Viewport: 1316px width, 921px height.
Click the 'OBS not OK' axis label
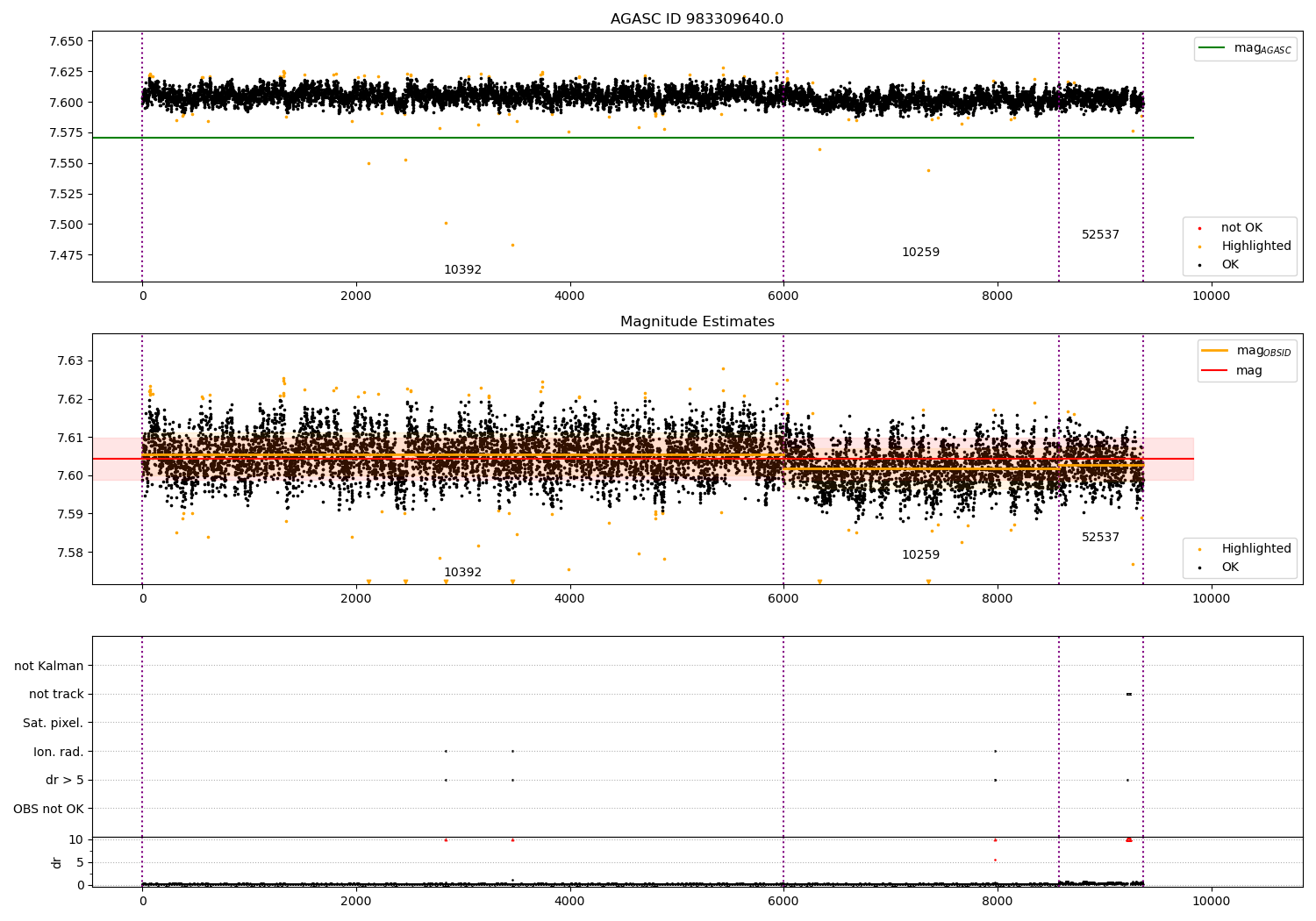48,810
